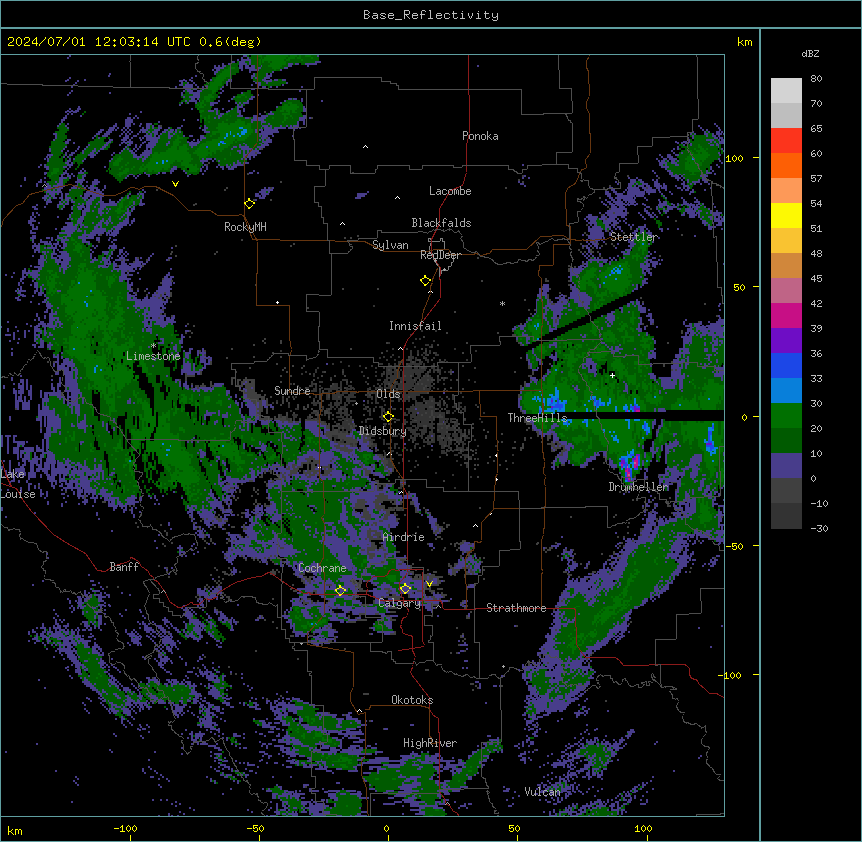Pick the bright yellow 51–54 dBZ legend swatch
This screenshot has height=842, width=862.
786,216
